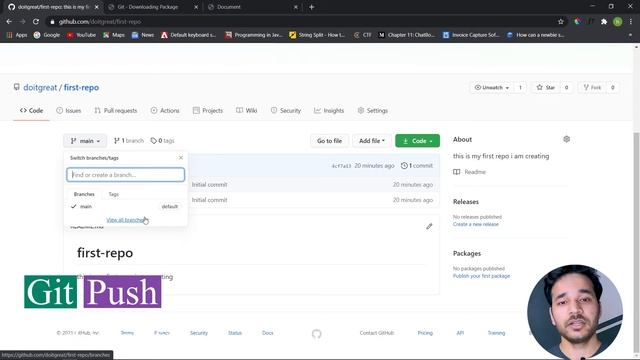640x360 pixels.
Task: Reload the page with refresh icon
Action: click(x=36, y=22)
